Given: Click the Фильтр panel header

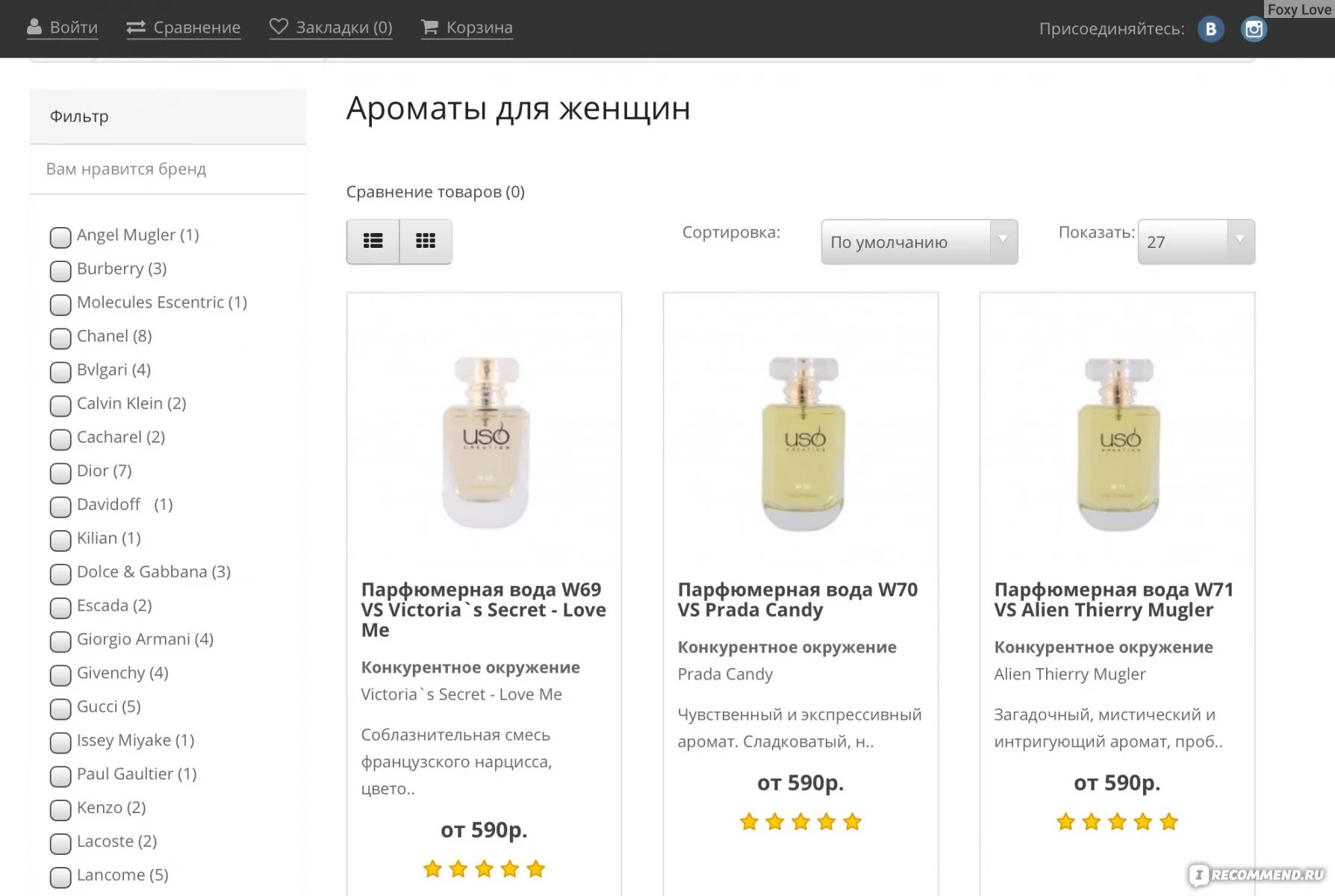Looking at the screenshot, I should (168, 116).
